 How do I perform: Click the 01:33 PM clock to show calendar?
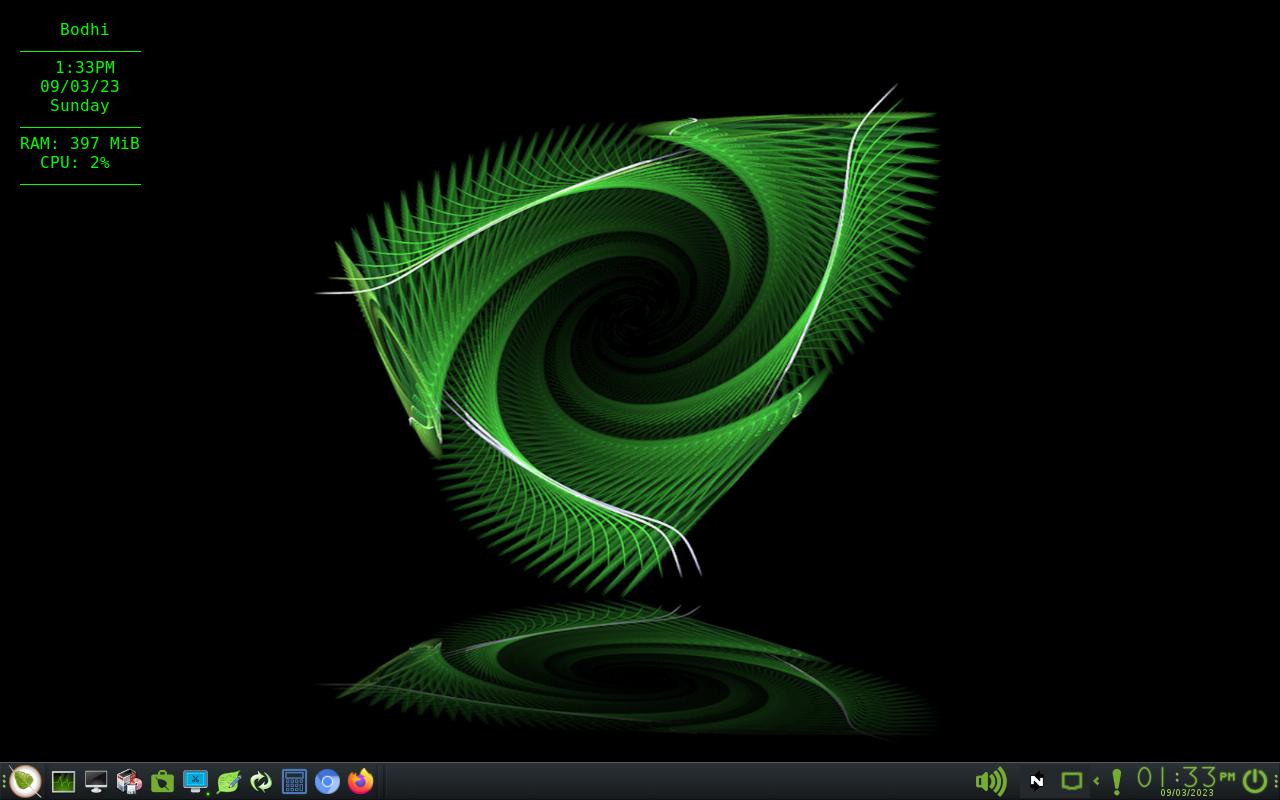[1185, 779]
